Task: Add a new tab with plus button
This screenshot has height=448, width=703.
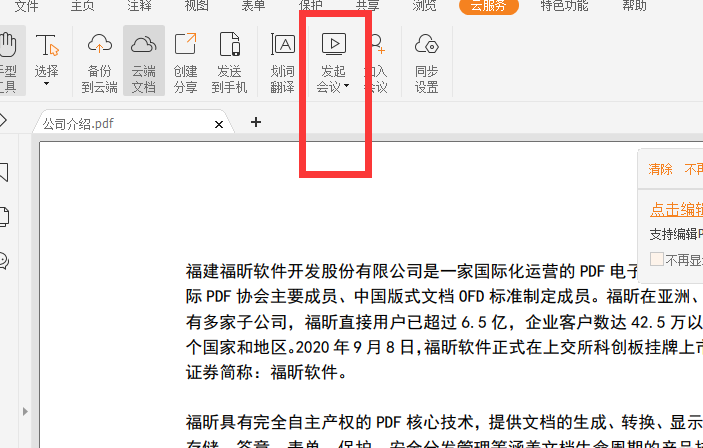Action: tap(256, 122)
